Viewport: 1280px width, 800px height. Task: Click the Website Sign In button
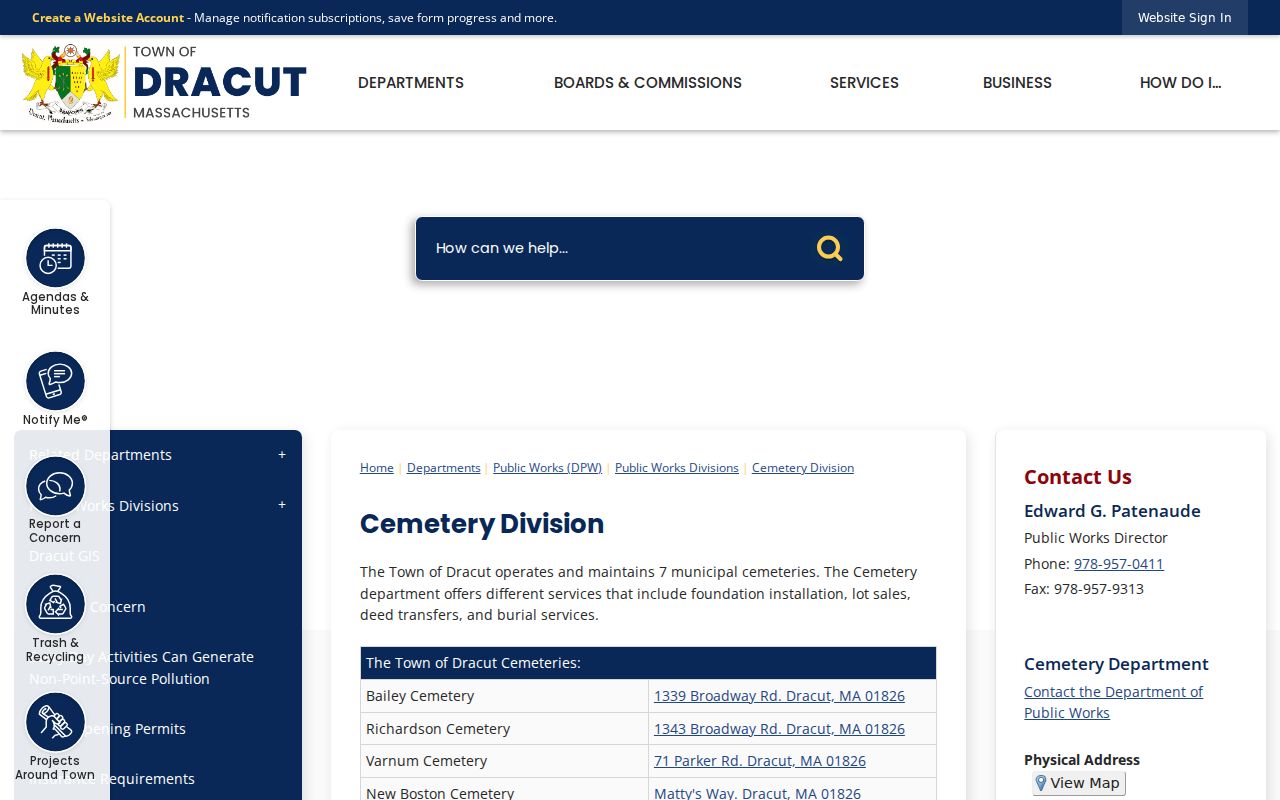(1184, 18)
